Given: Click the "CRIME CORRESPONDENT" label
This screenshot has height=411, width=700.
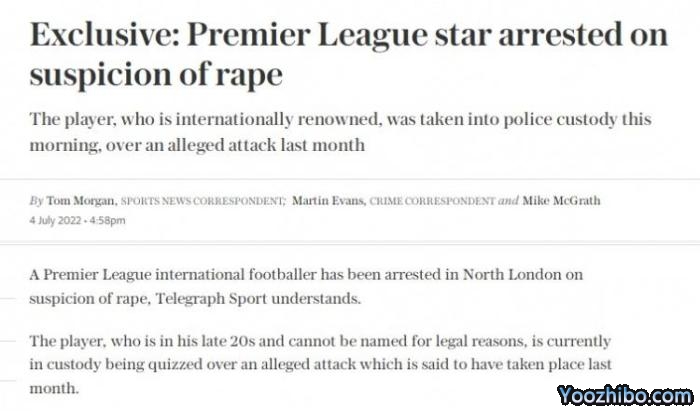Looking at the screenshot, I should (432, 201).
